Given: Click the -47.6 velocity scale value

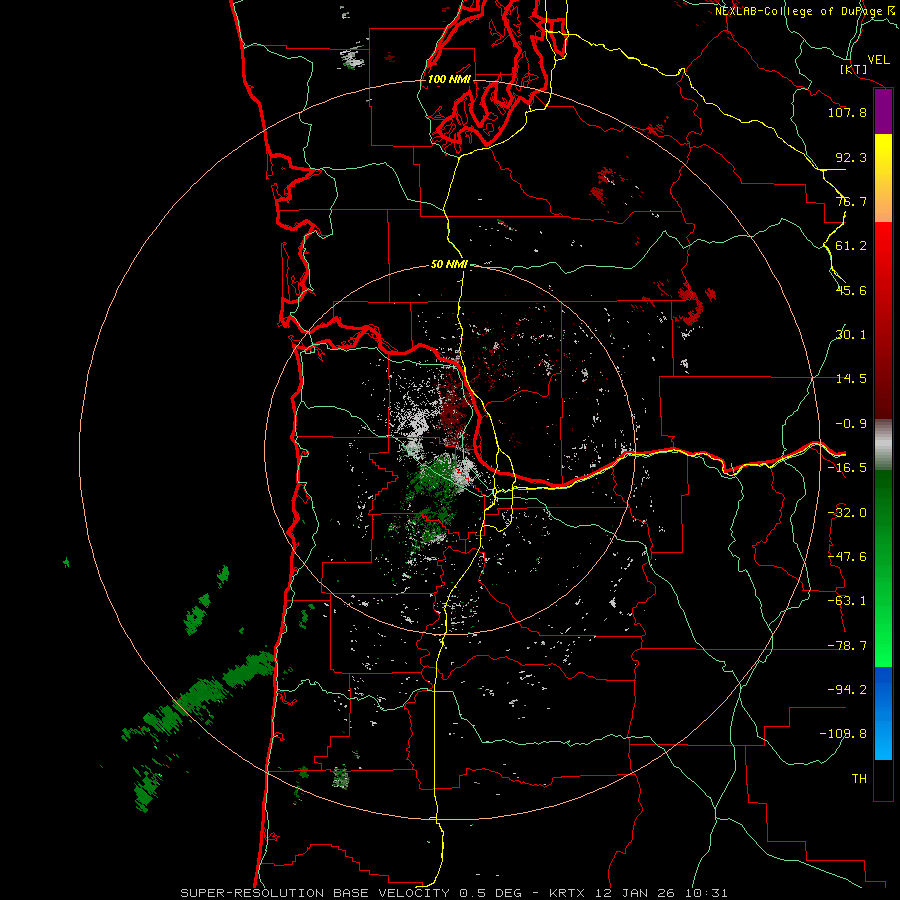Looking at the screenshot, I should [x=847, y=557].
